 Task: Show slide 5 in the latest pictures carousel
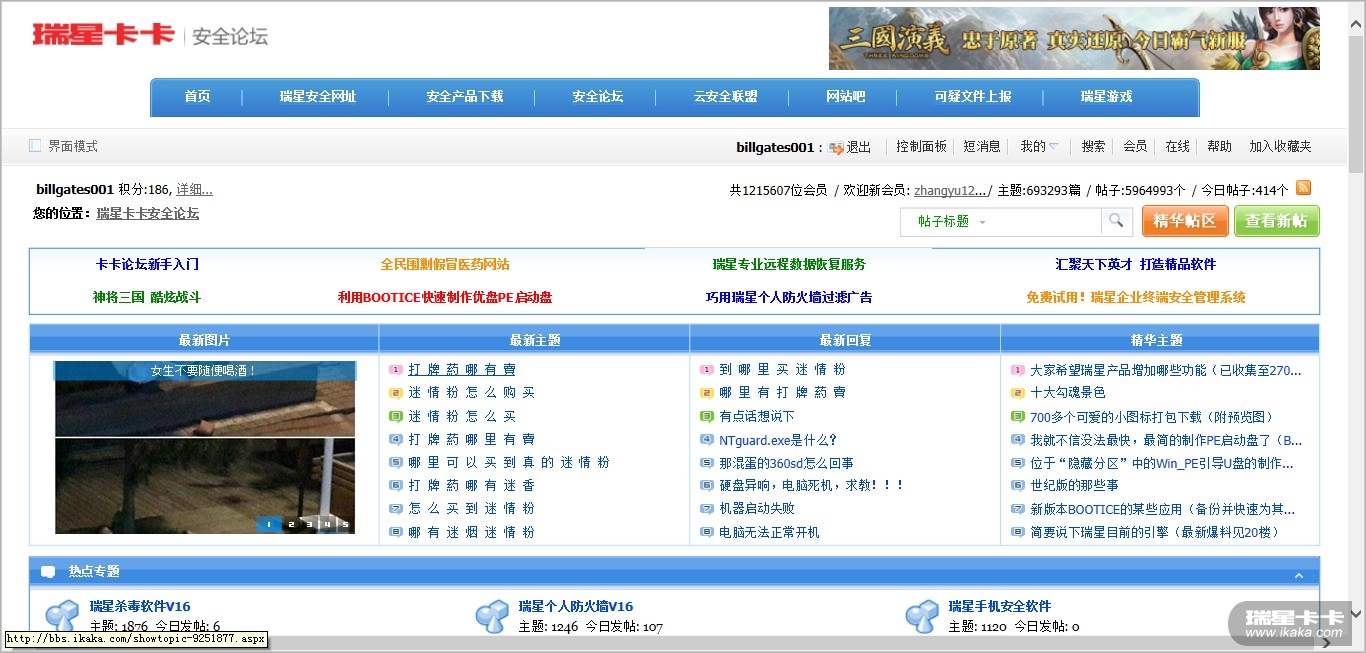pyautogui.click(x=345, y=524)
